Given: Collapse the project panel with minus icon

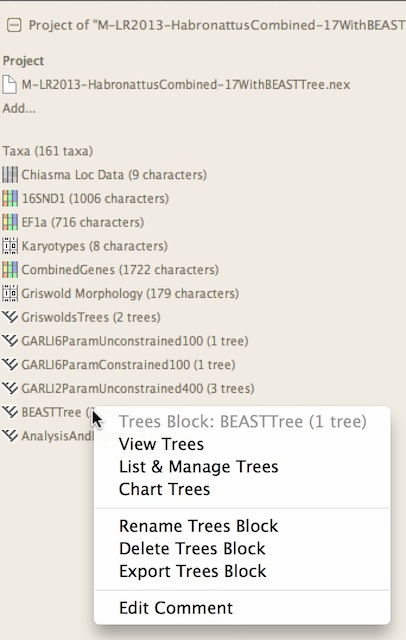Looking at the screenshot, I should pos(13,26).
